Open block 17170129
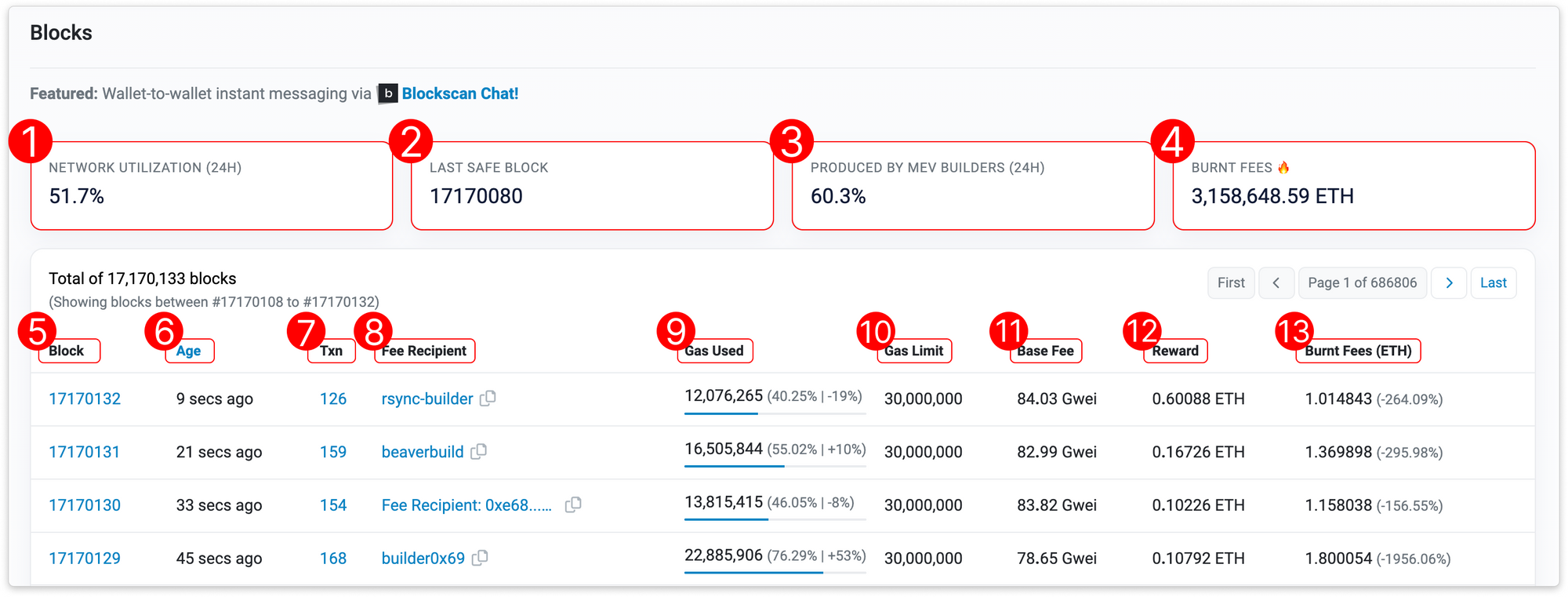This screenshot has height=597, width=1568. pyautogui.click(x=85, y=559)
